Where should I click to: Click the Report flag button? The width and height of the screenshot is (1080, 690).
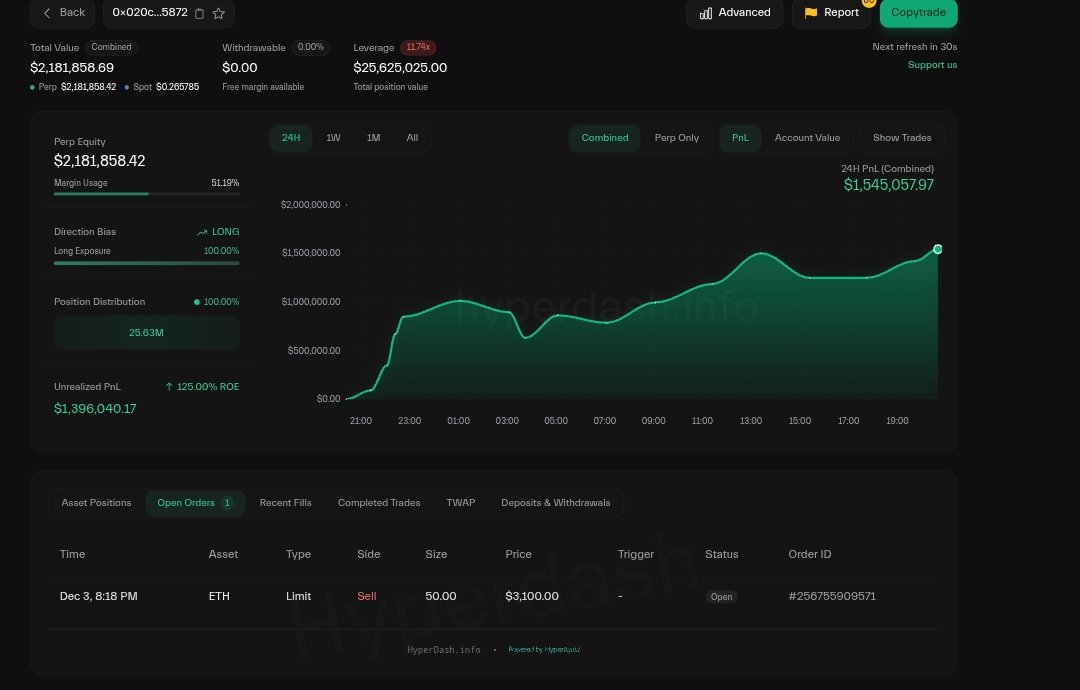click(831, 12)
